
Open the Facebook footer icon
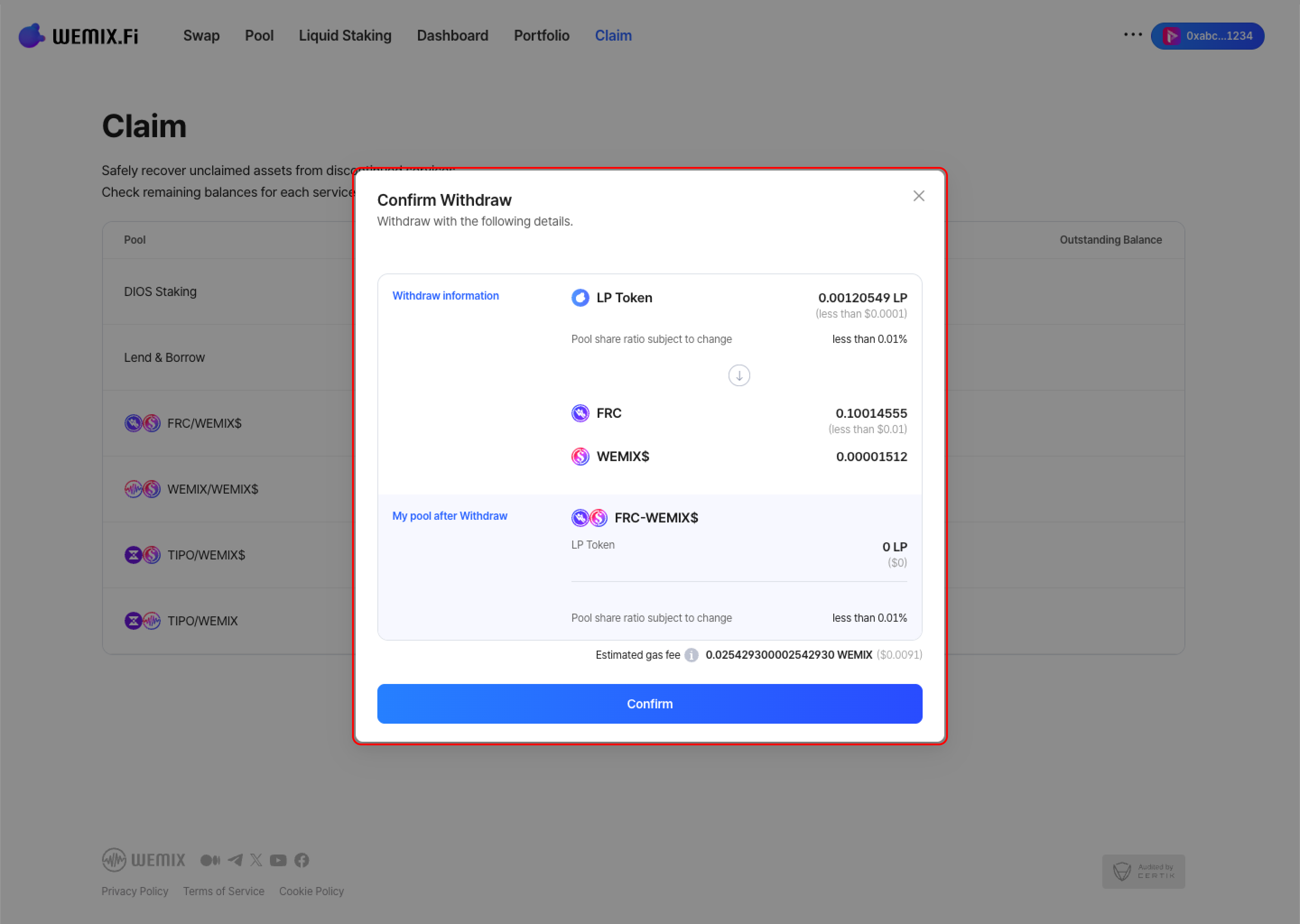click(x=302, y=859)
